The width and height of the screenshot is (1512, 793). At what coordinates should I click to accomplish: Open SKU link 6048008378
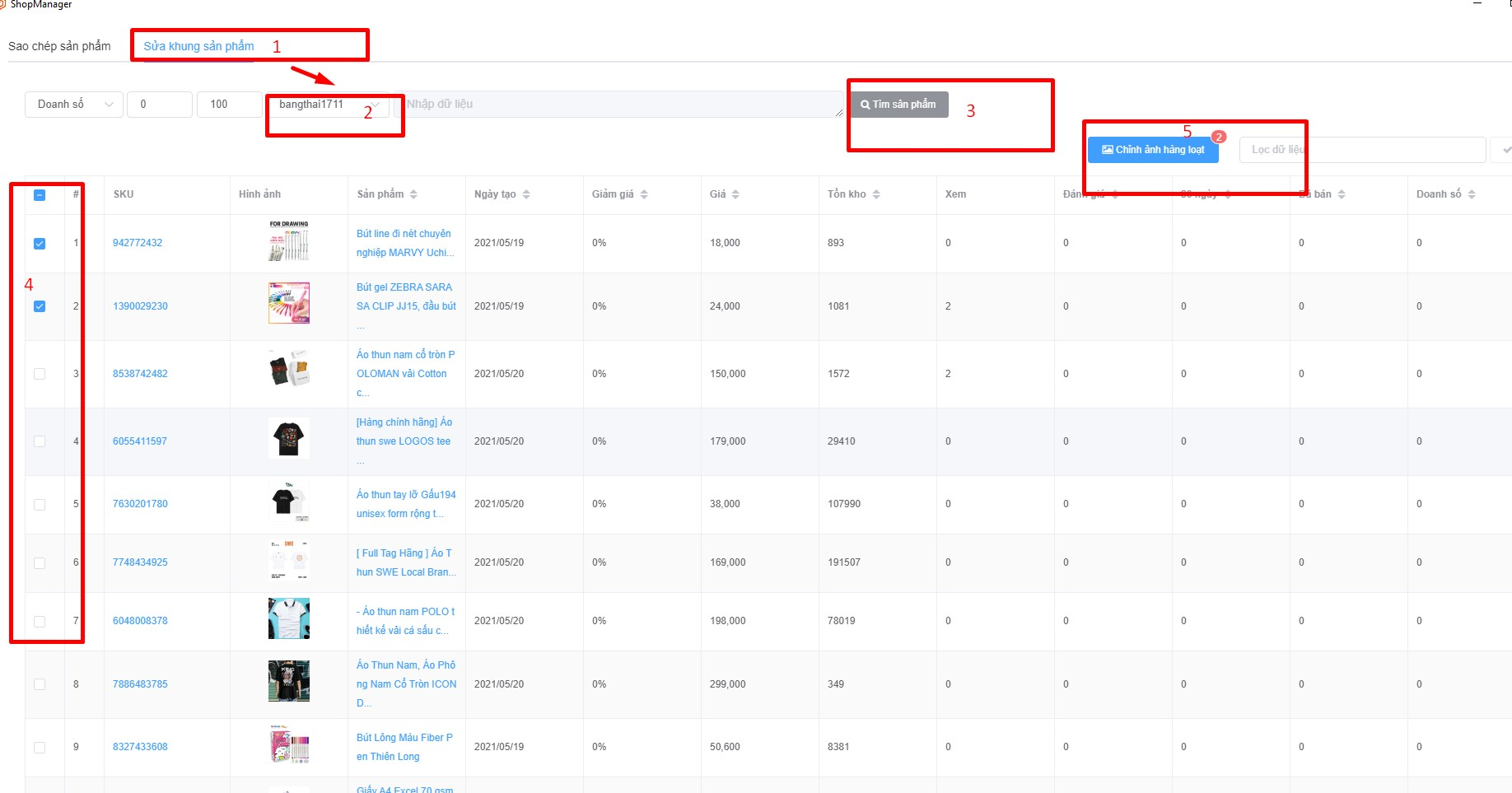(140, 621)
